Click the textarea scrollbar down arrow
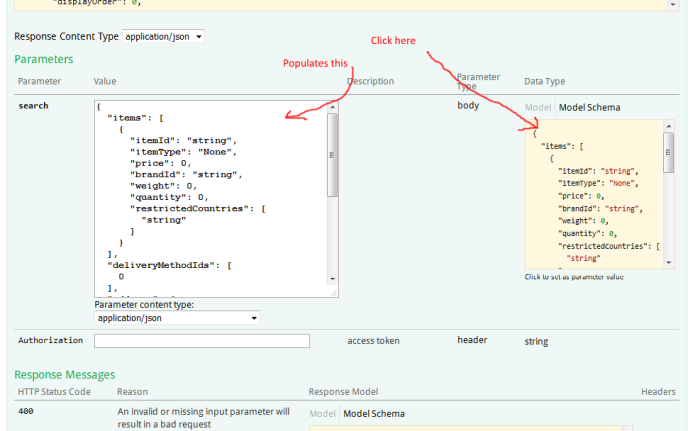The width and height of the screenshot is (700, 431). 333,279
